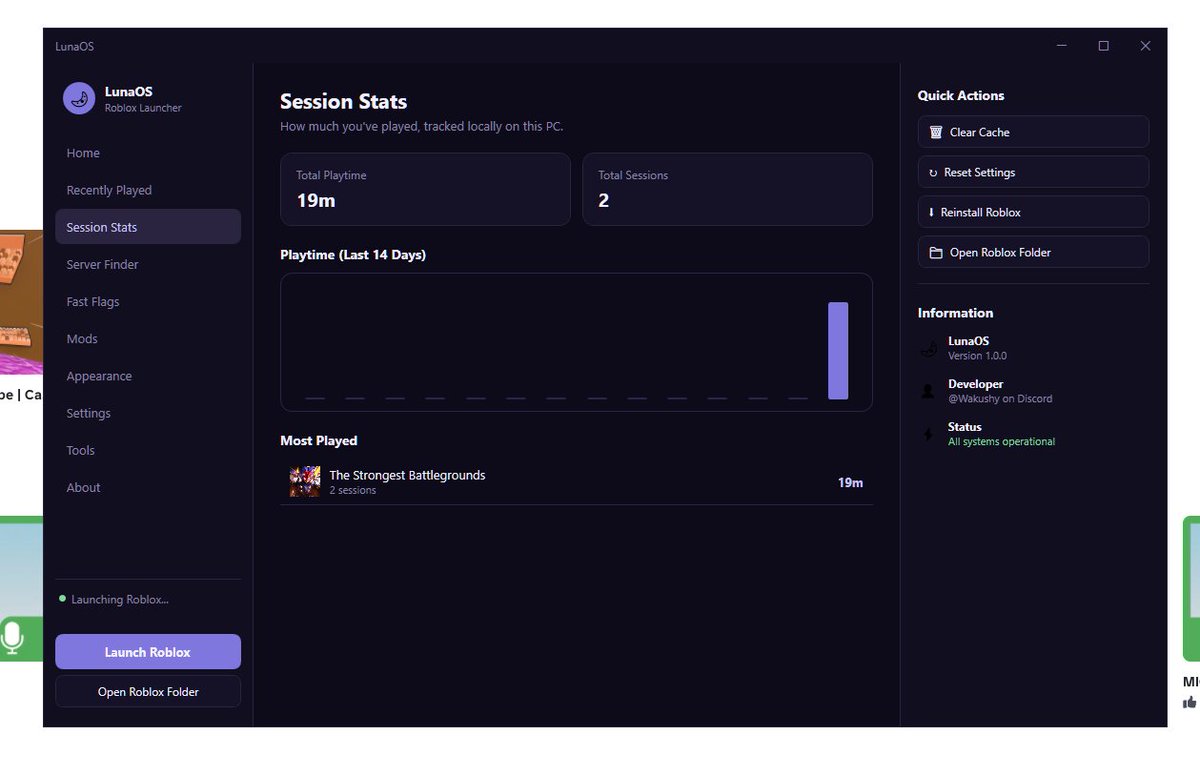Click the folder icon in Quick Actions
This screenshot has height=776, width=1200.
tap(936, 253)
